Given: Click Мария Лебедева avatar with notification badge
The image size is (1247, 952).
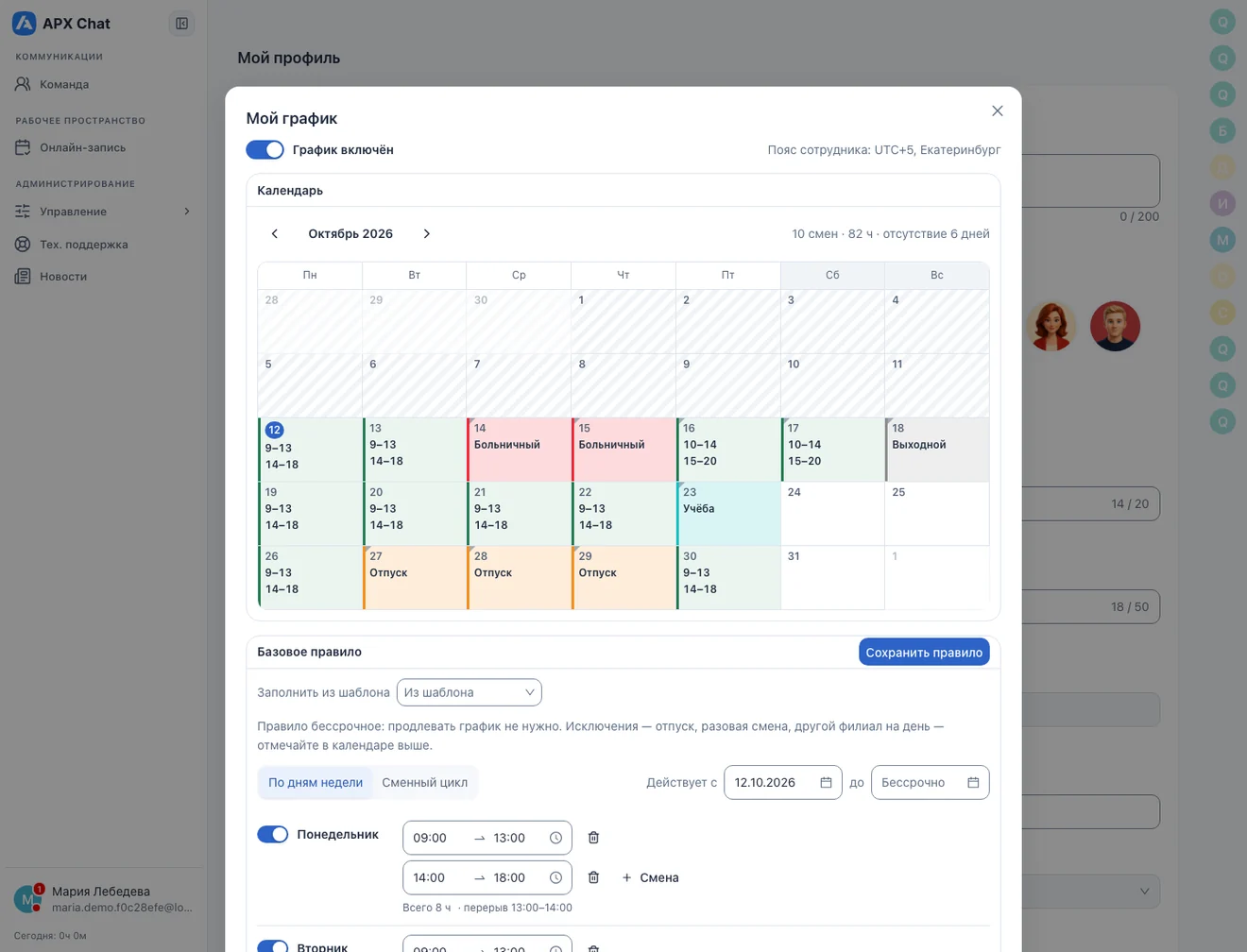Looking at the screenshot, I should [26, 898].
